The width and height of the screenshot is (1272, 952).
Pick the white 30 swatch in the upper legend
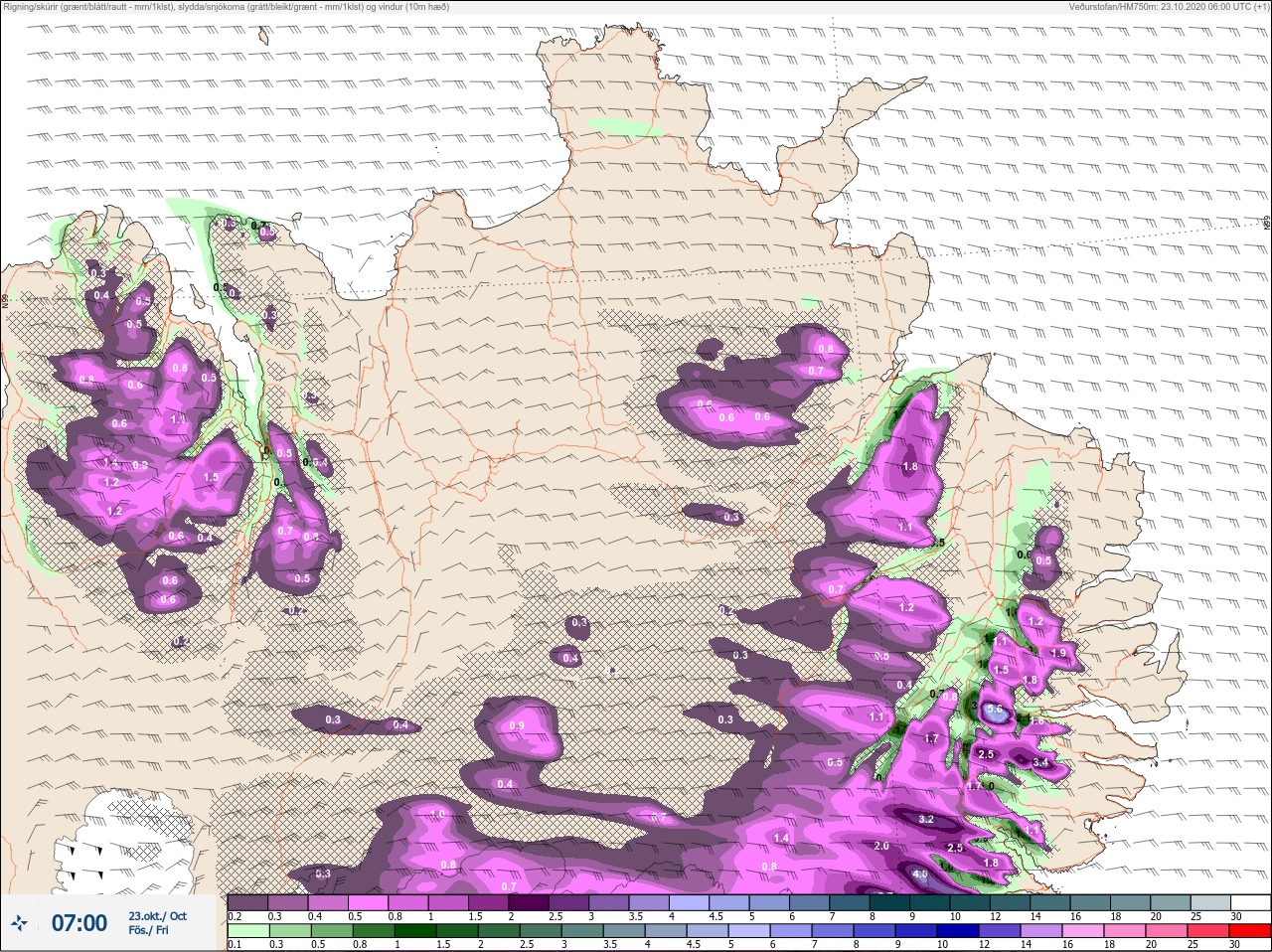pos(1250,902)
